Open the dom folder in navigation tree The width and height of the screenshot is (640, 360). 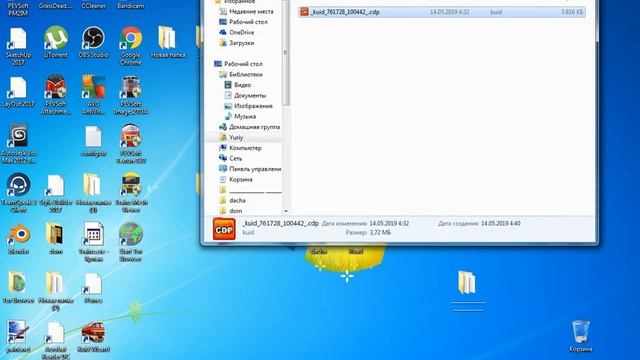coord(236,211)
